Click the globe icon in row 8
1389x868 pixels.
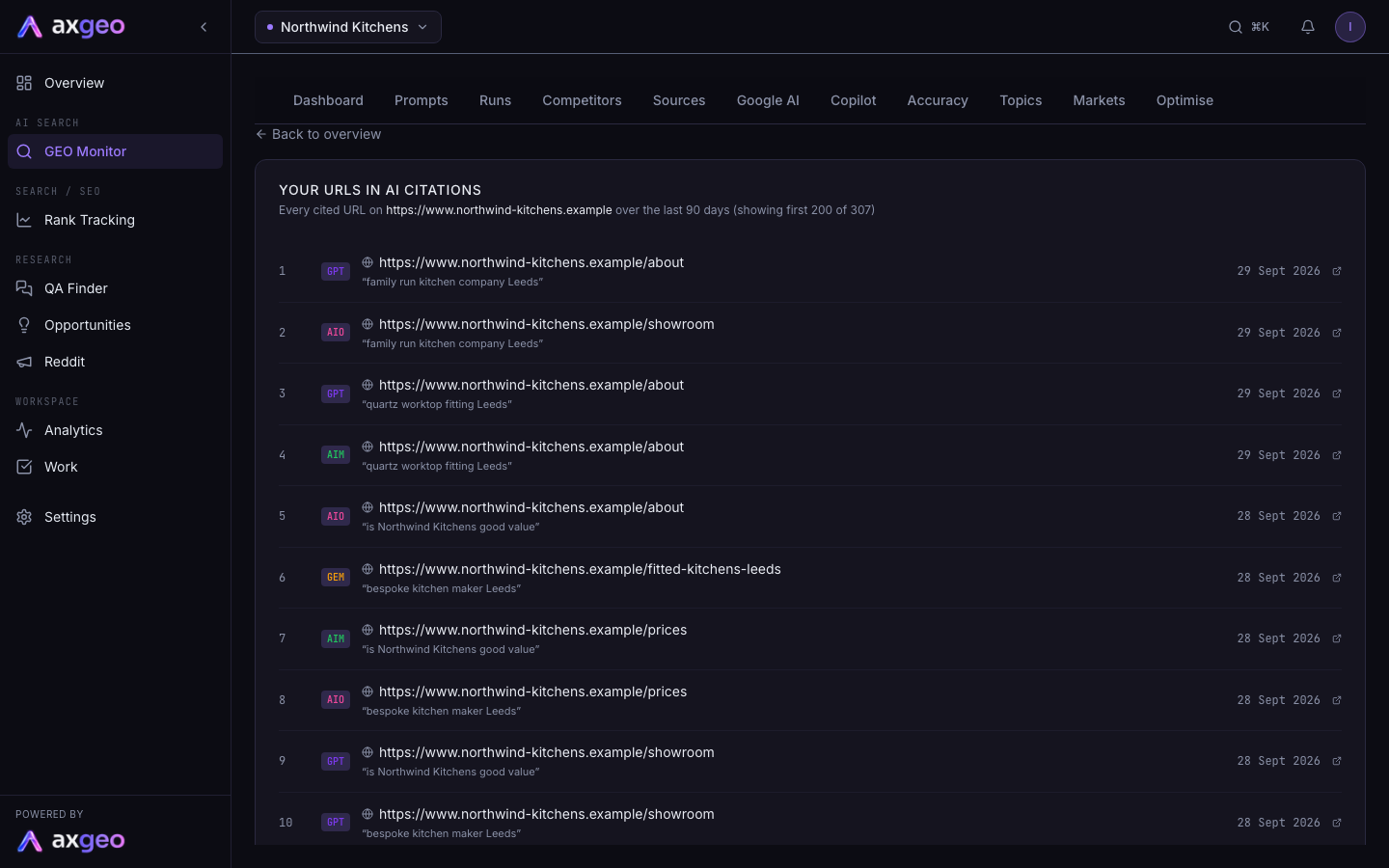[x=368, y=692]
